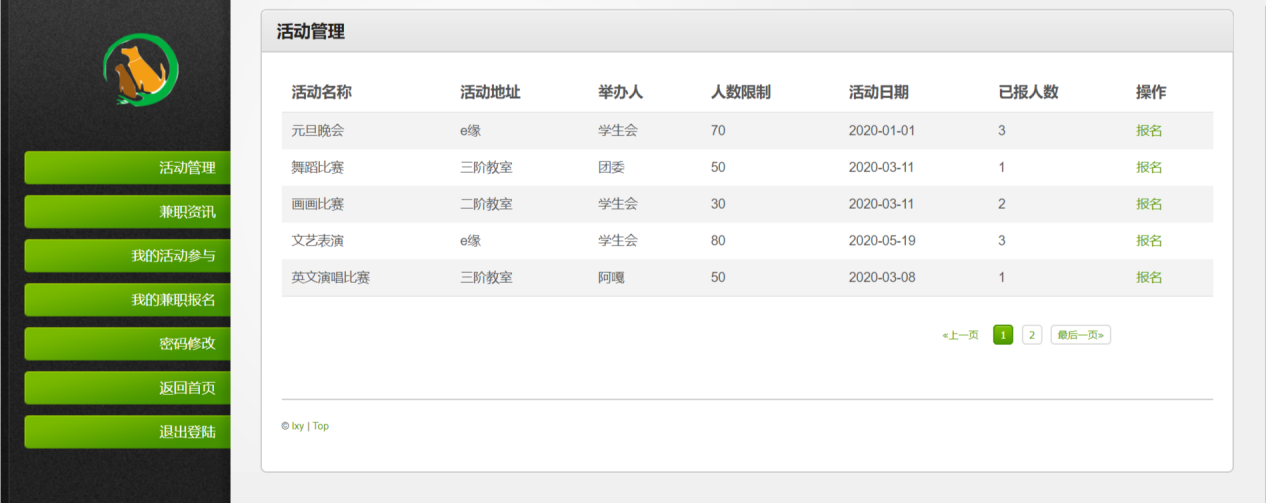Click the 举办人 column header
Image resolution: width=1266 pixels, height=503 pixels.
click(x=620, y=92)
